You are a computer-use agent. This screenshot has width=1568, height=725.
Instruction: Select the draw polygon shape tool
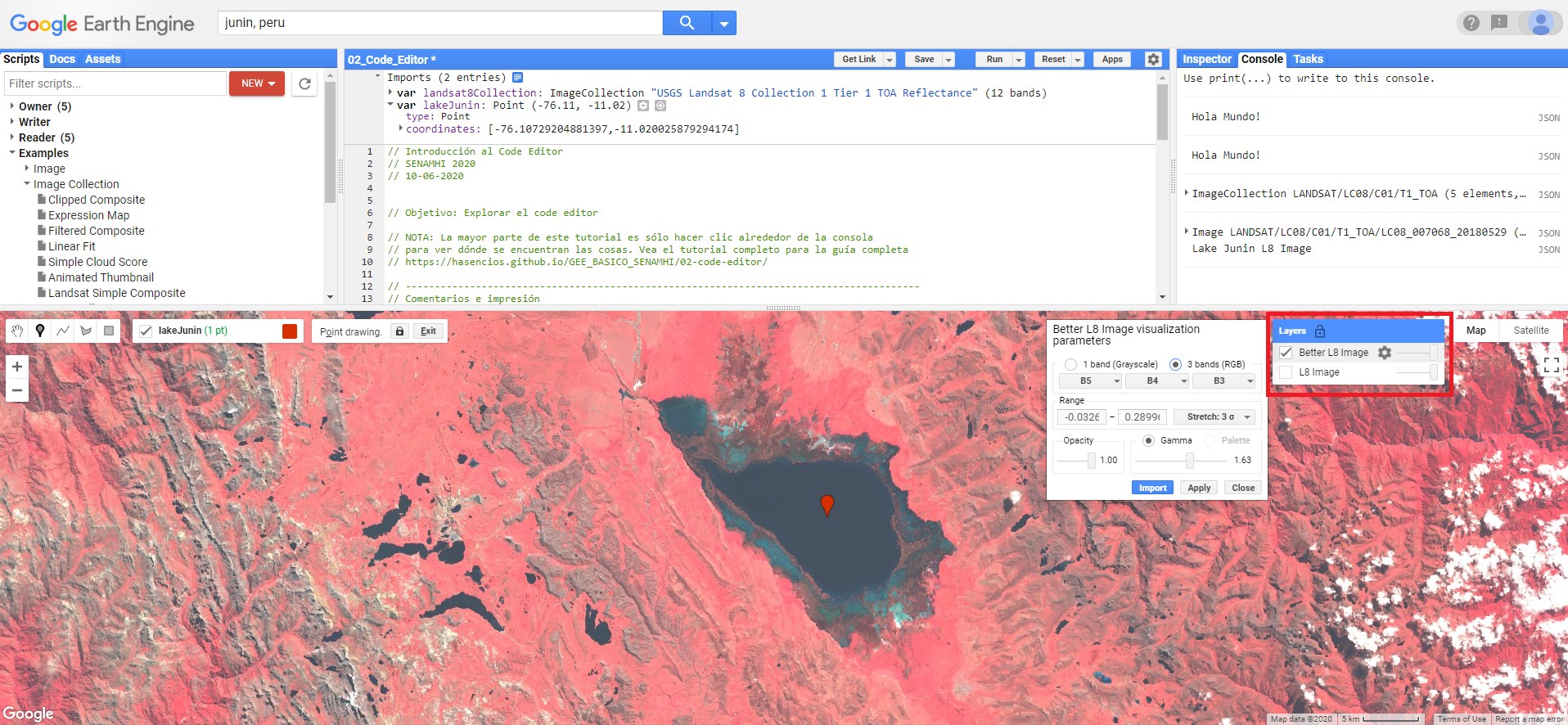[86, 331]
